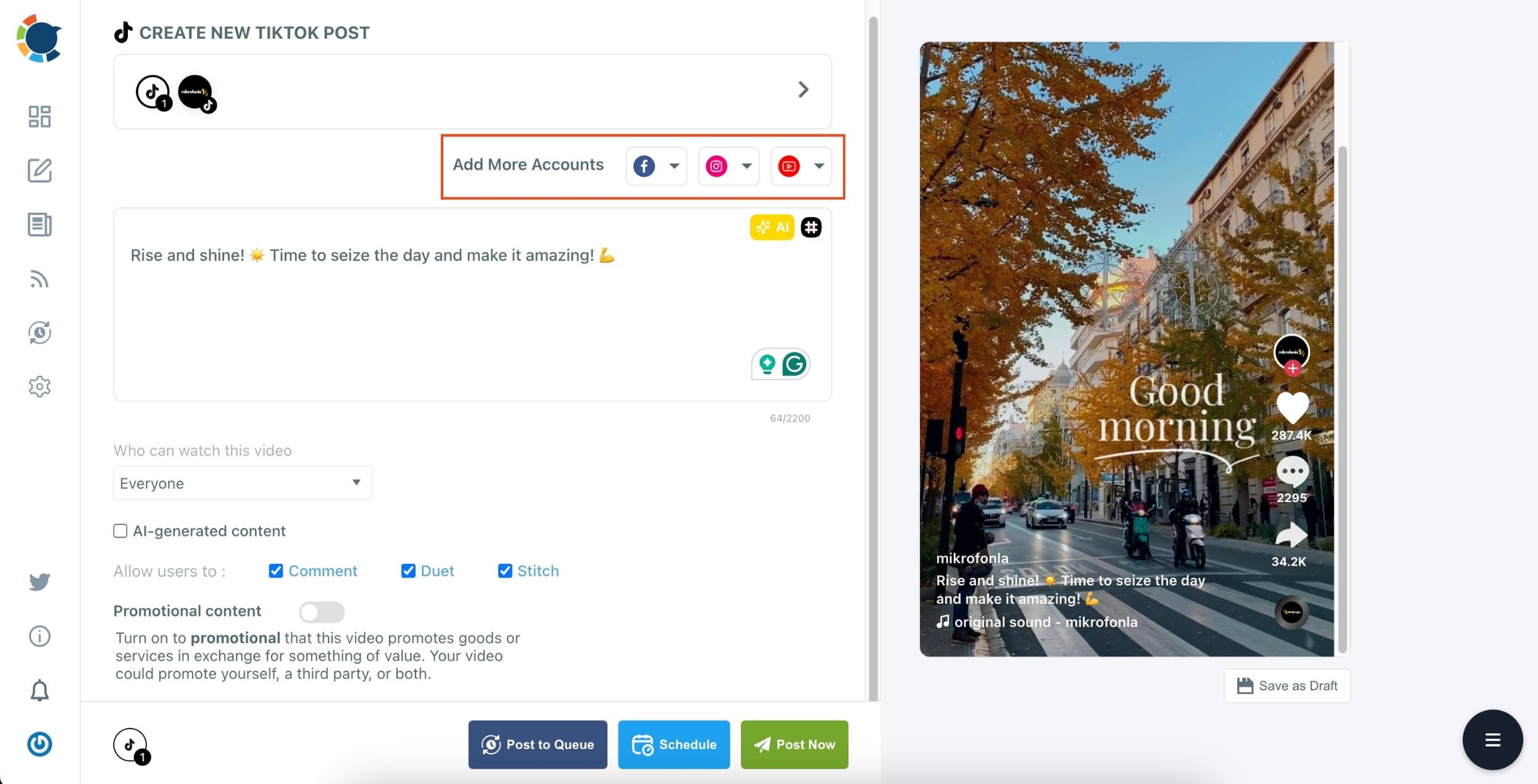
Task: Click Add More Accounts label
Action: coord(527,165)
